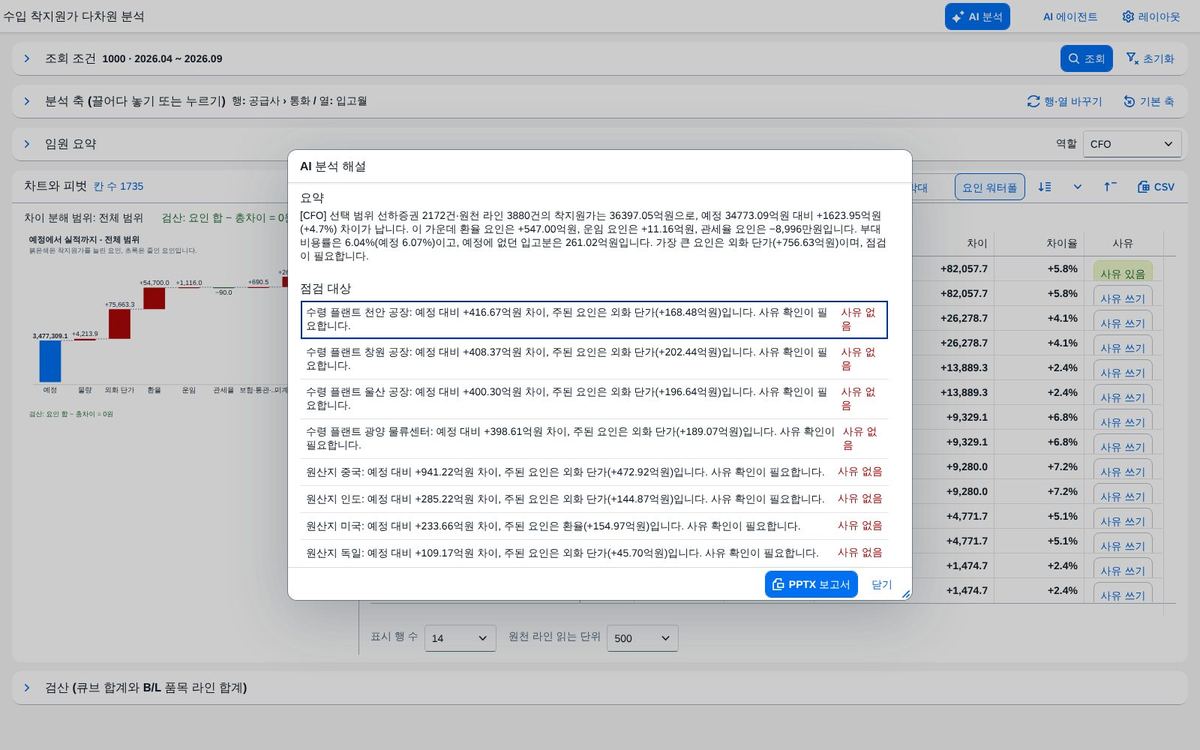Export the pivot with CSV icon
Image resolution: width=1200 pixels, height=750 pixels.
1156,187
